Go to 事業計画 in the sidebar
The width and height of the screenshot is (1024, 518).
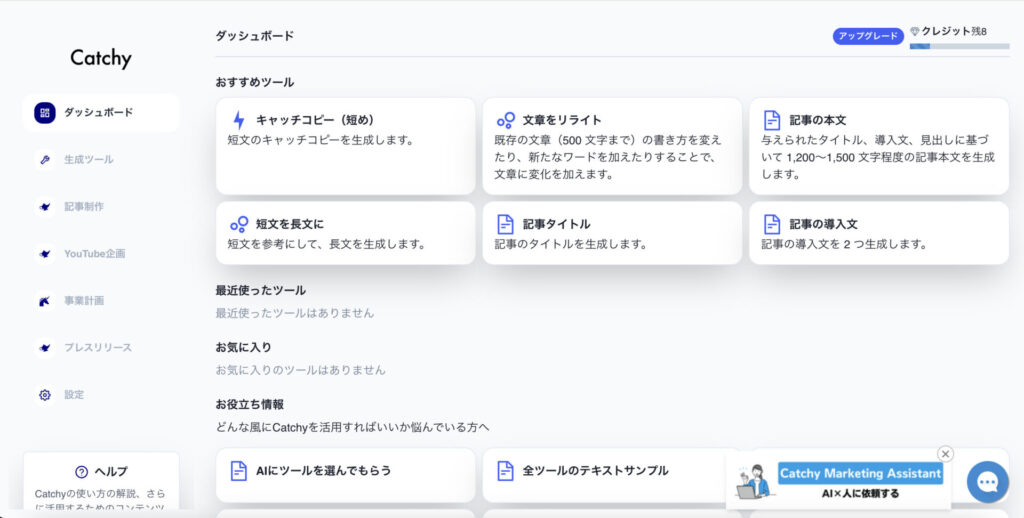(x=84, y=301)
